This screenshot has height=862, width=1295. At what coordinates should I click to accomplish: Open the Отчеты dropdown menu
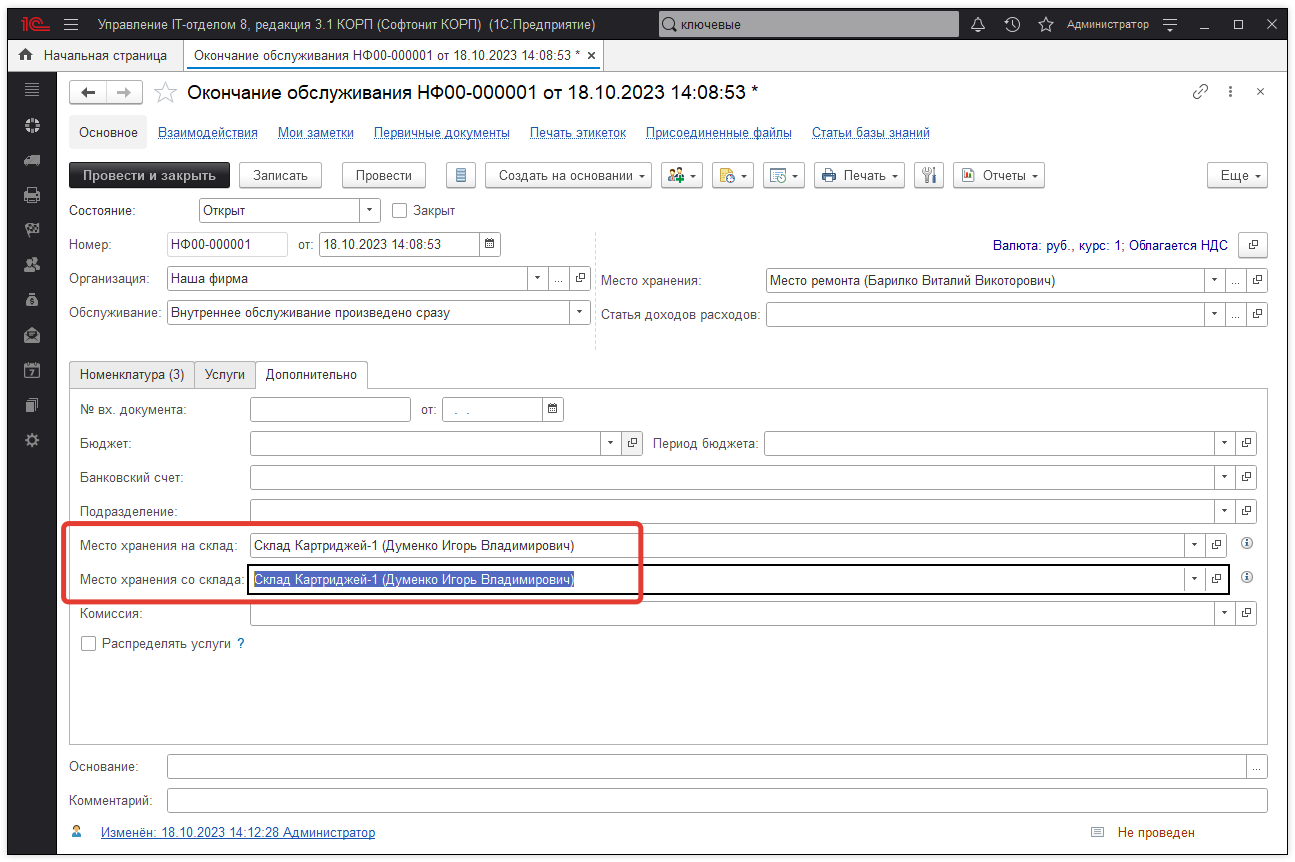click(x=998, y=175)
